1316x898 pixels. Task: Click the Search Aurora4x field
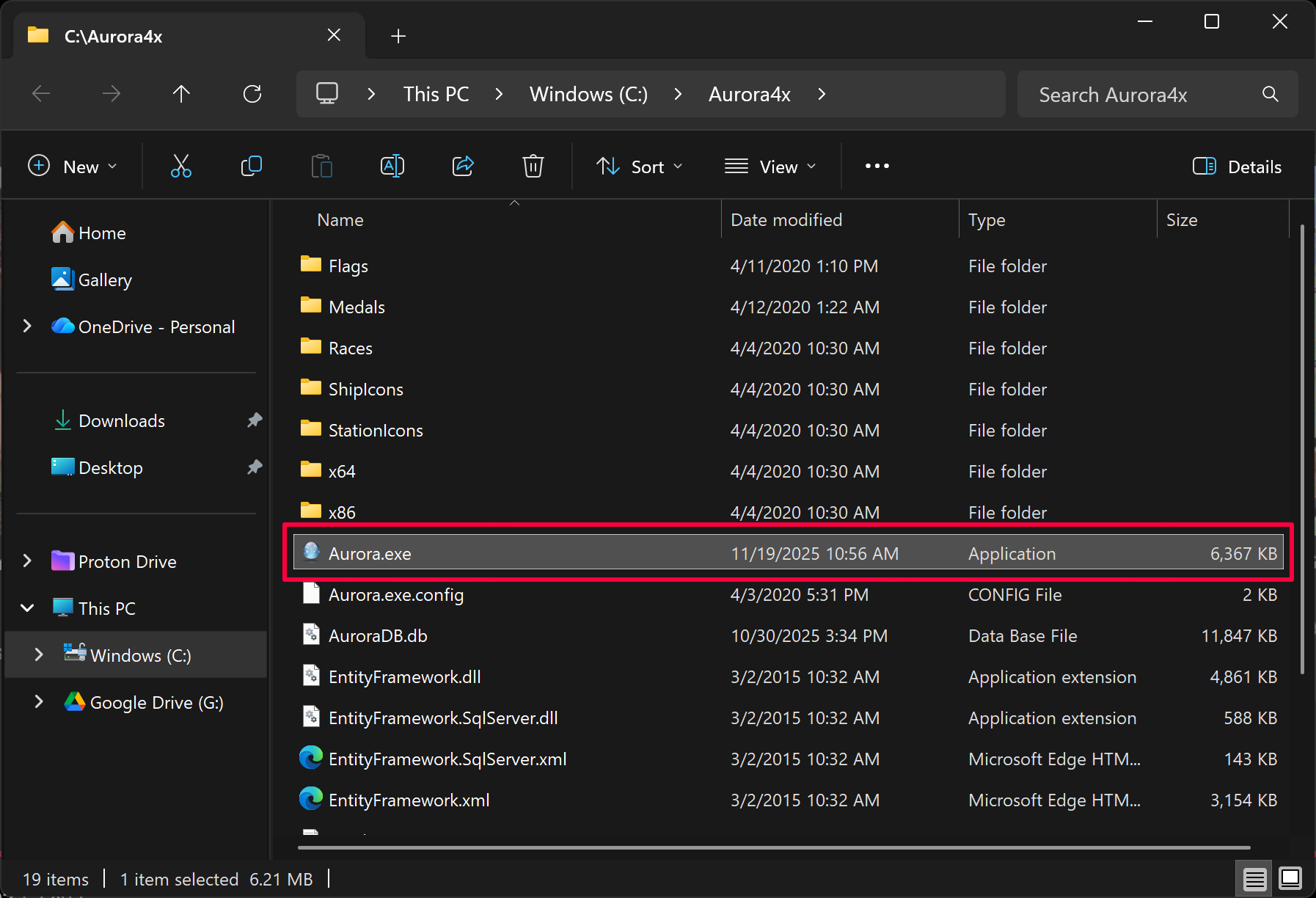[x=1144, y=94]
